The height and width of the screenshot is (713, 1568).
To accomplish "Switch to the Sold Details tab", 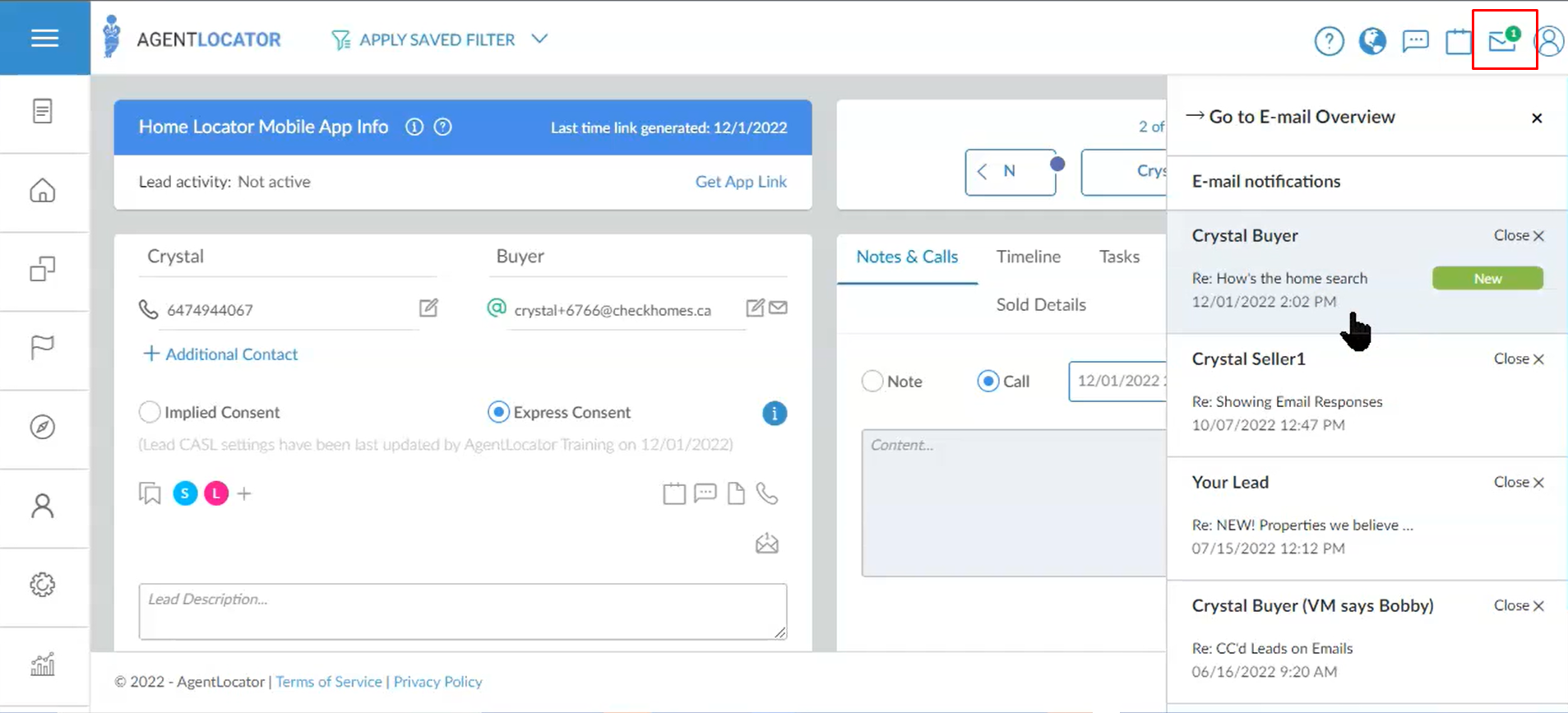I will [1041, 304].
